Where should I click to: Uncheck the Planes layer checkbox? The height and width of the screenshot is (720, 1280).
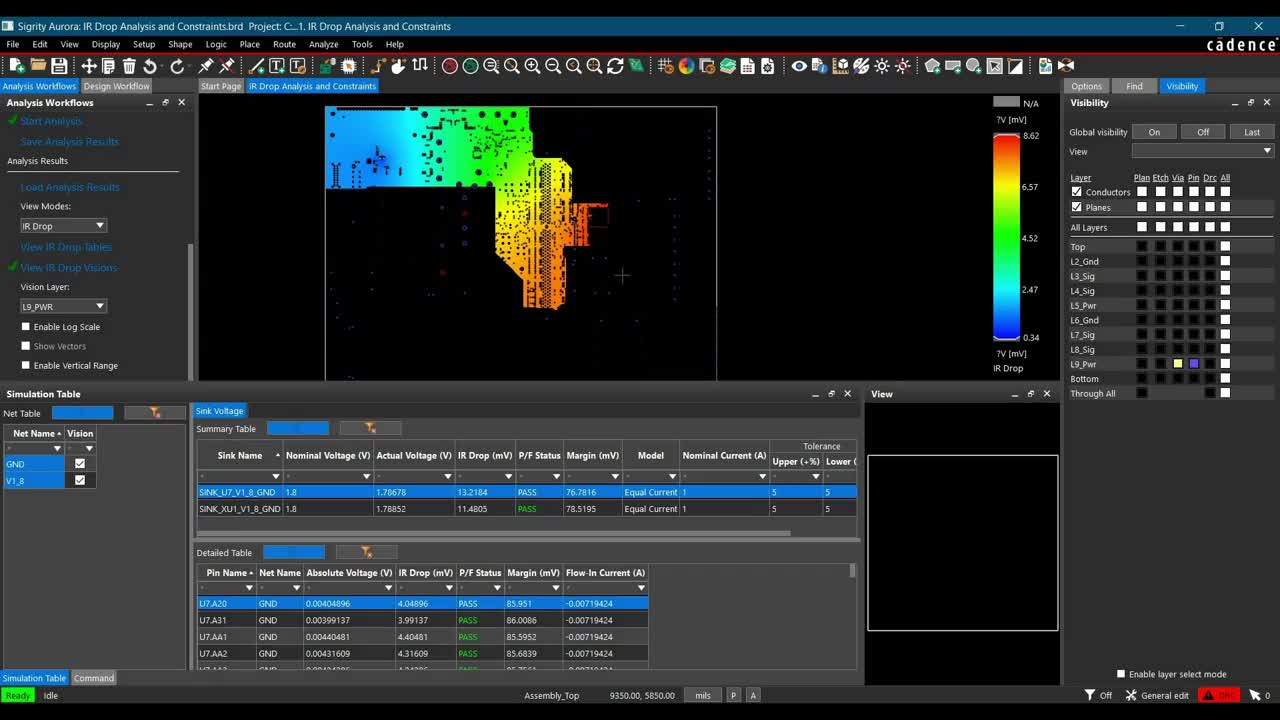coord(1077,207)
